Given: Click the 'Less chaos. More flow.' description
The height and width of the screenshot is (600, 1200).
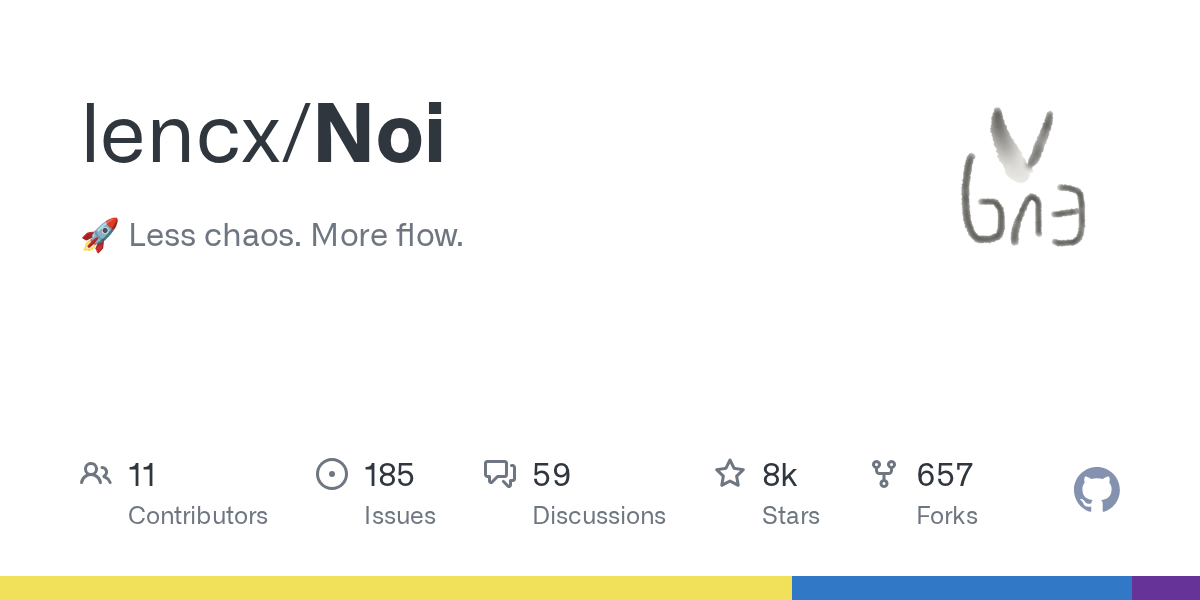Looking at the screenshot, I should click(296, 236).
